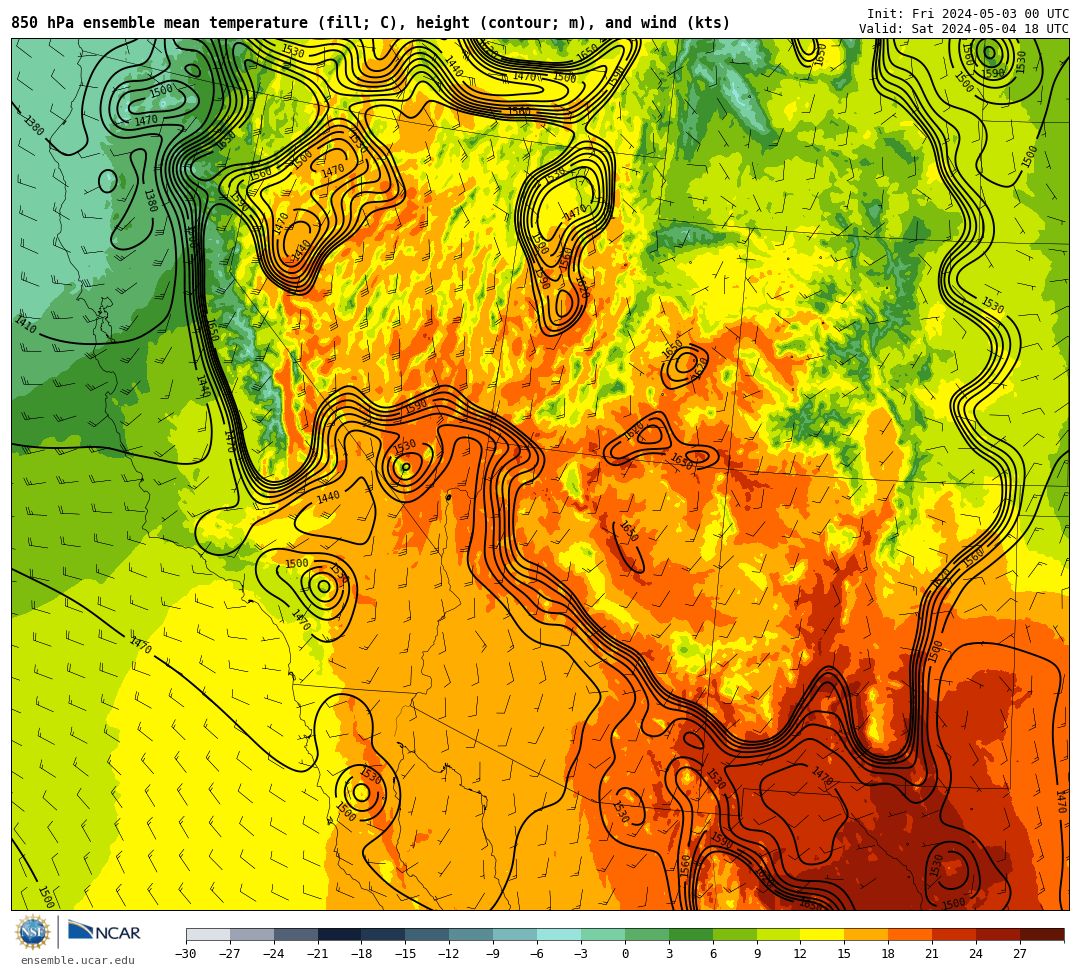Click the Init: Fri 2024-05-03 00 UTC text
1080x973 pixels.
(968, 14)
